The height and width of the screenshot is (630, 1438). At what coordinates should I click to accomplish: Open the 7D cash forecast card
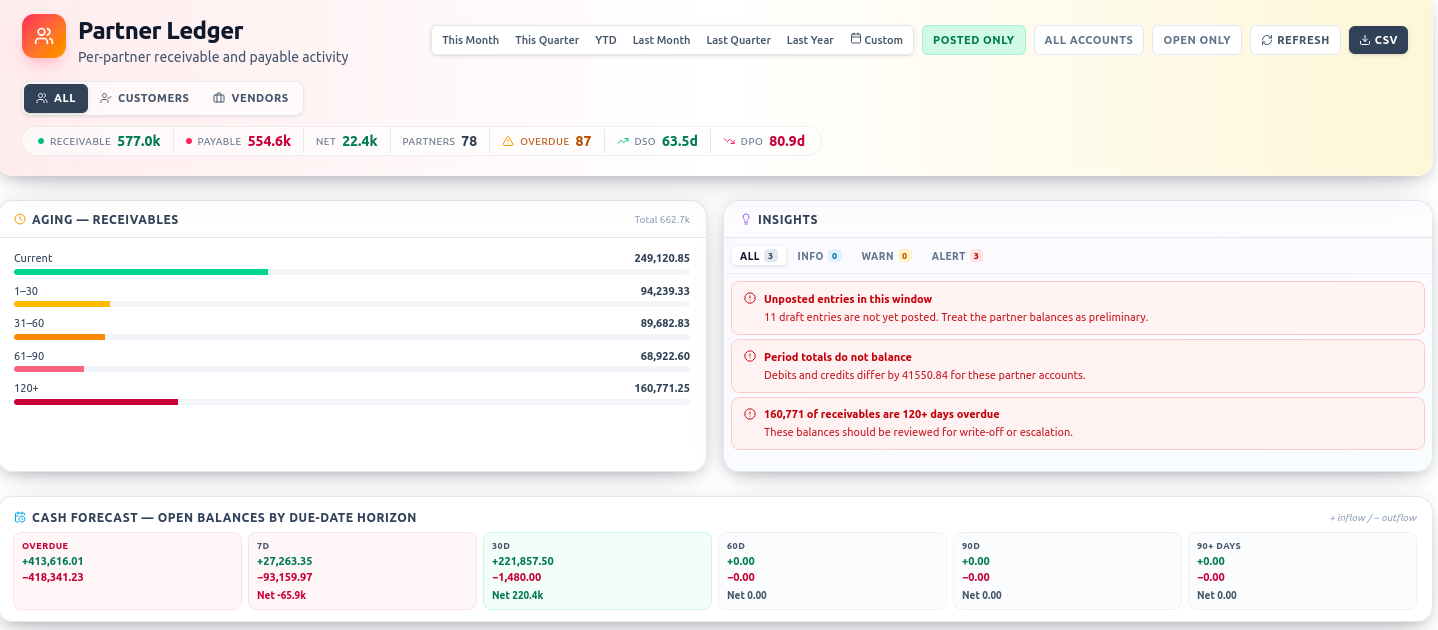tap(363, 570)
